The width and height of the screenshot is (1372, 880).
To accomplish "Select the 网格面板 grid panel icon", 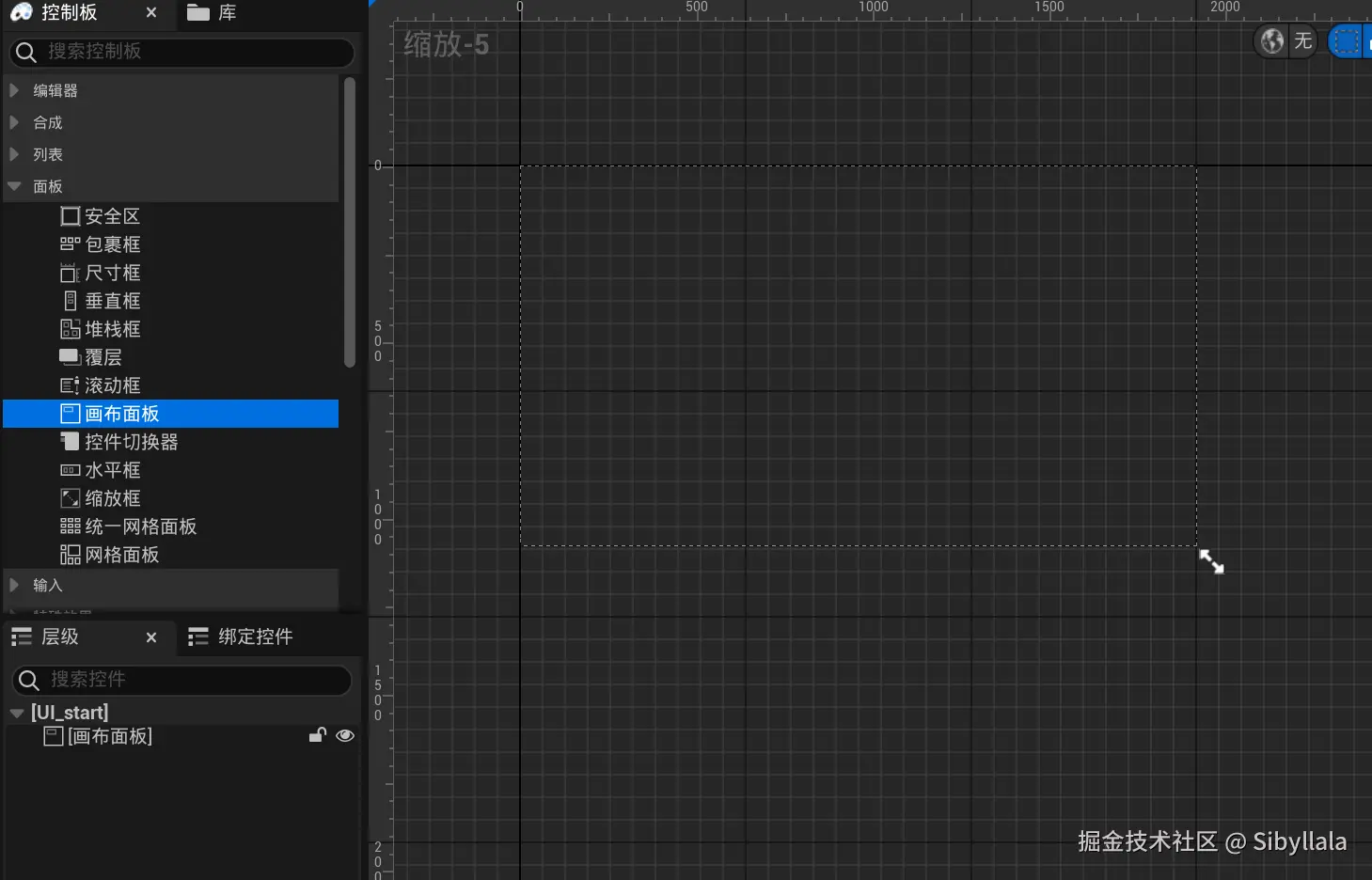I will (x=71, y=555).
